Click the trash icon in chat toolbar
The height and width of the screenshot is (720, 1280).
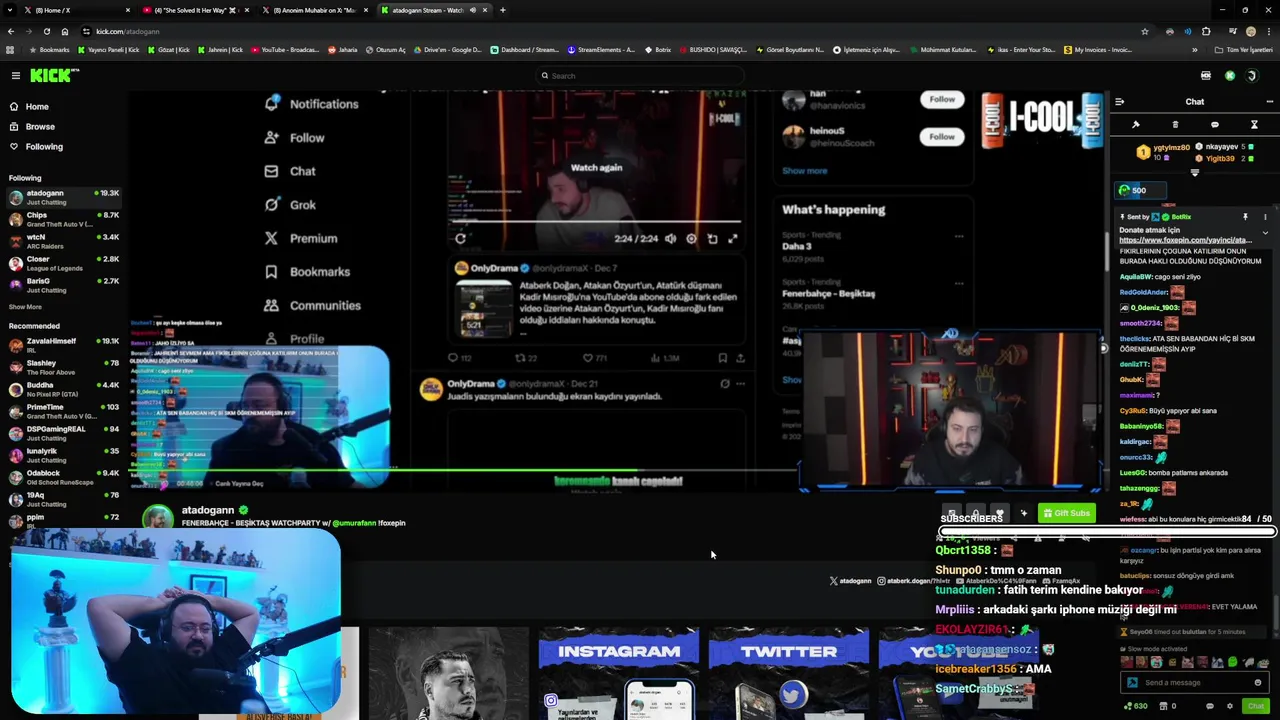(1175, 125)
